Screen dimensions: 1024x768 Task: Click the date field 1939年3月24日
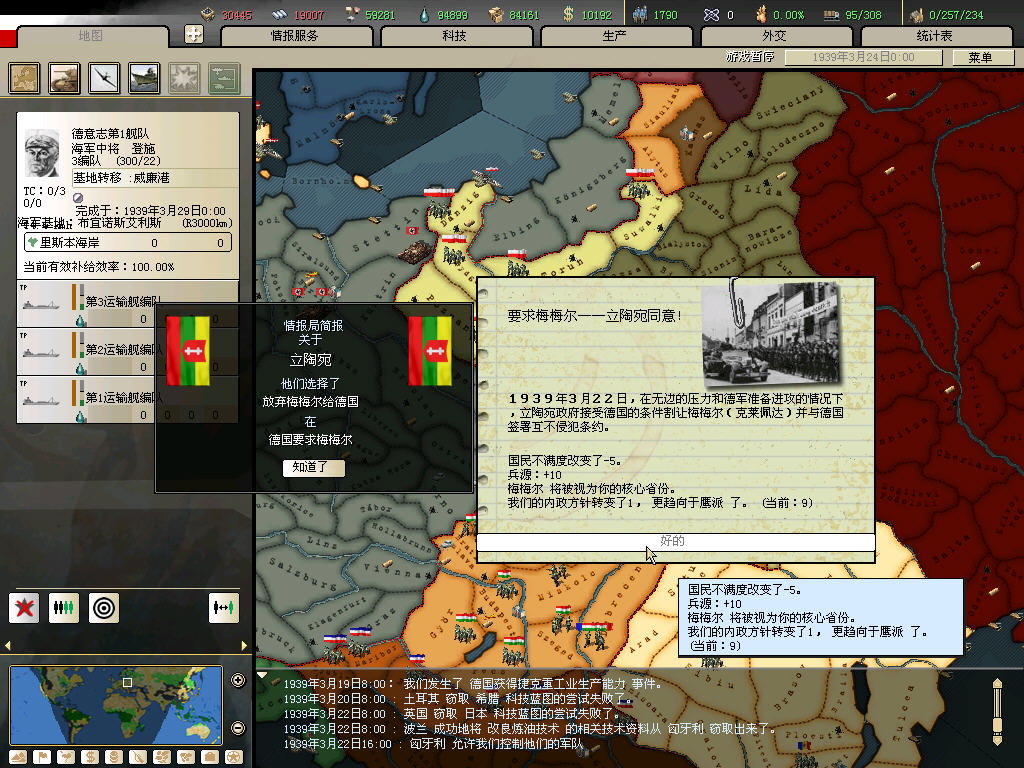pos(863,57)
